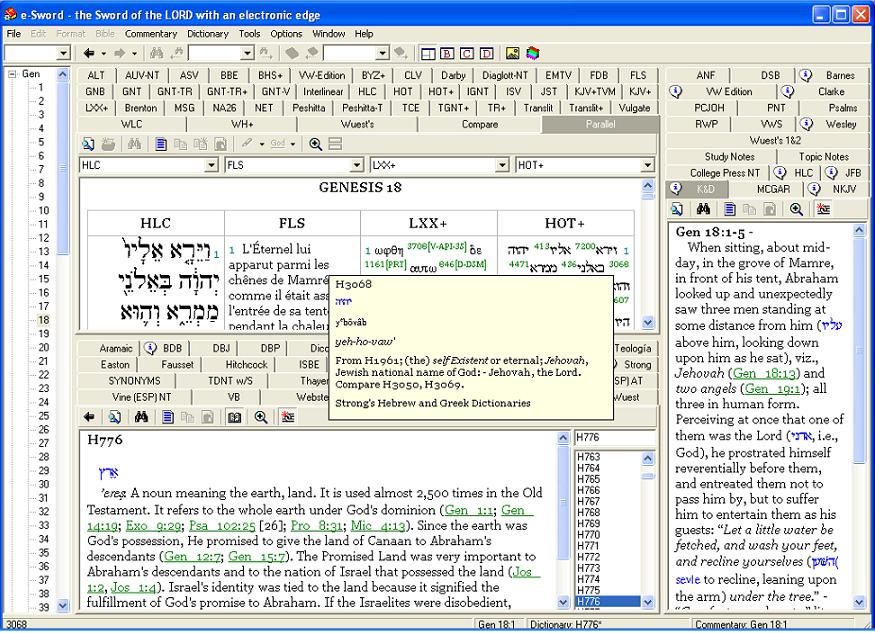The width and height of the screenshot is (875, 633).
Task: Follow the Gen 19:1 link in commentary
Action: click(x=772, y=389)
